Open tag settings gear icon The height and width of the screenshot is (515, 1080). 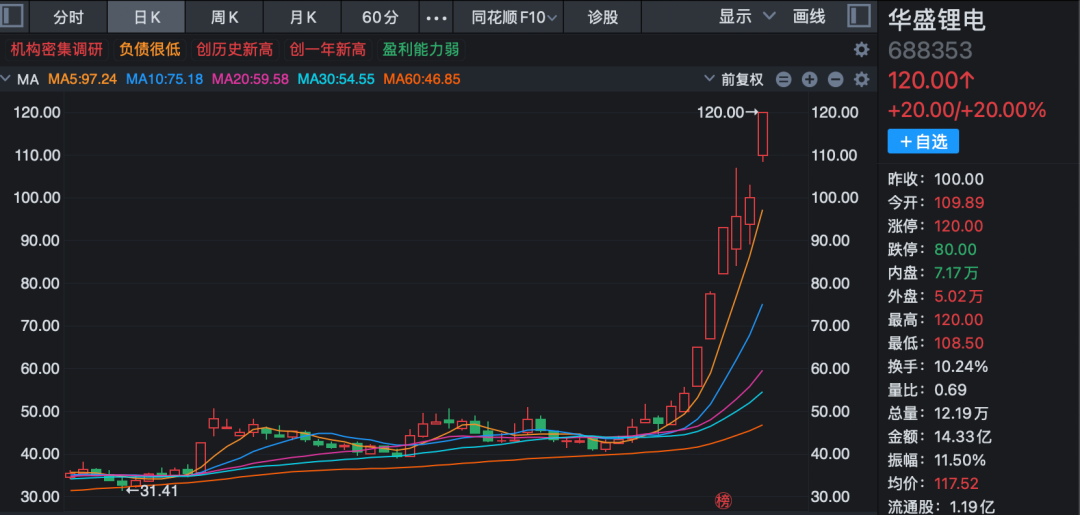(861, 50)
